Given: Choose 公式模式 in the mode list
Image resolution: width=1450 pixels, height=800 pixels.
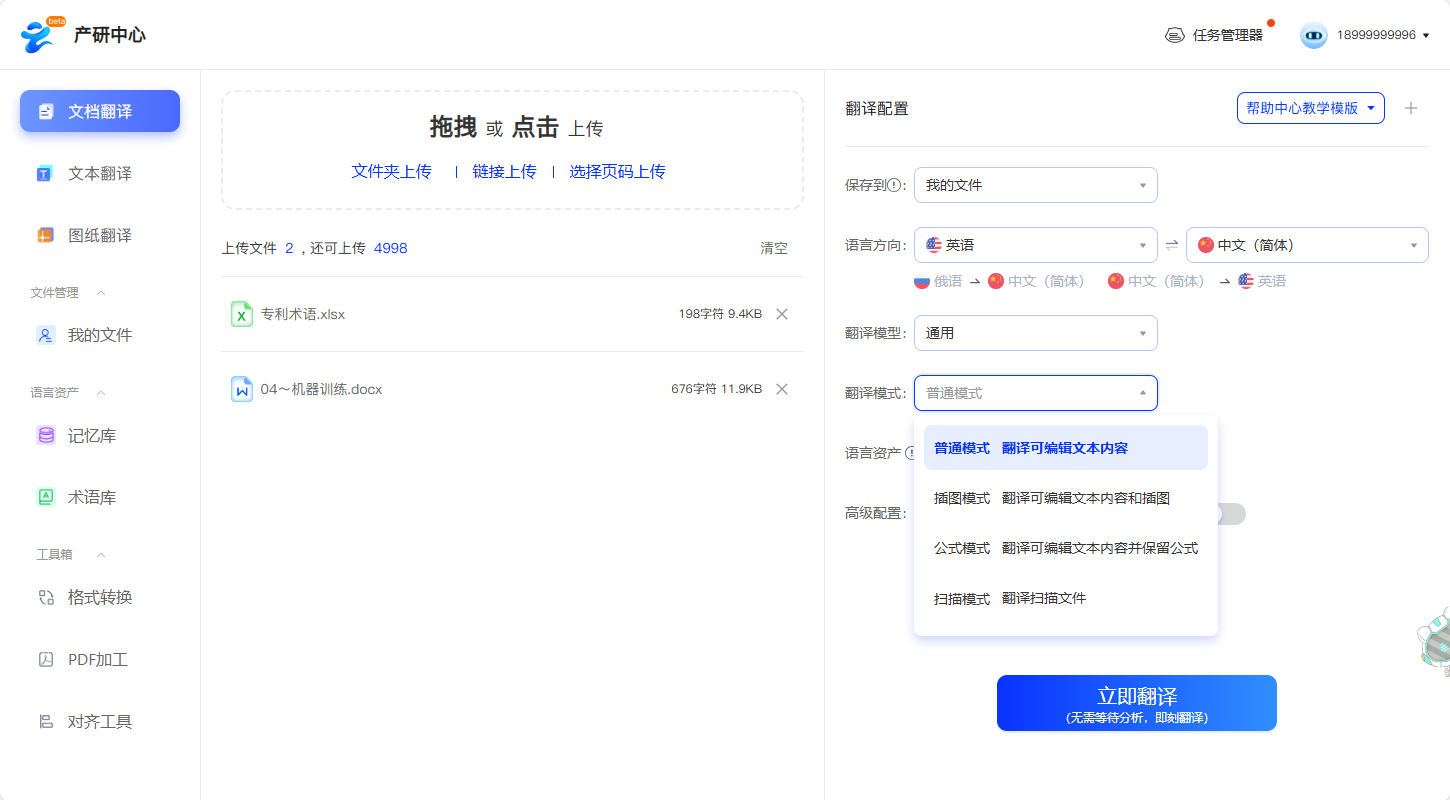Looking at the screenshot, I should click(x=1066, y=548).
